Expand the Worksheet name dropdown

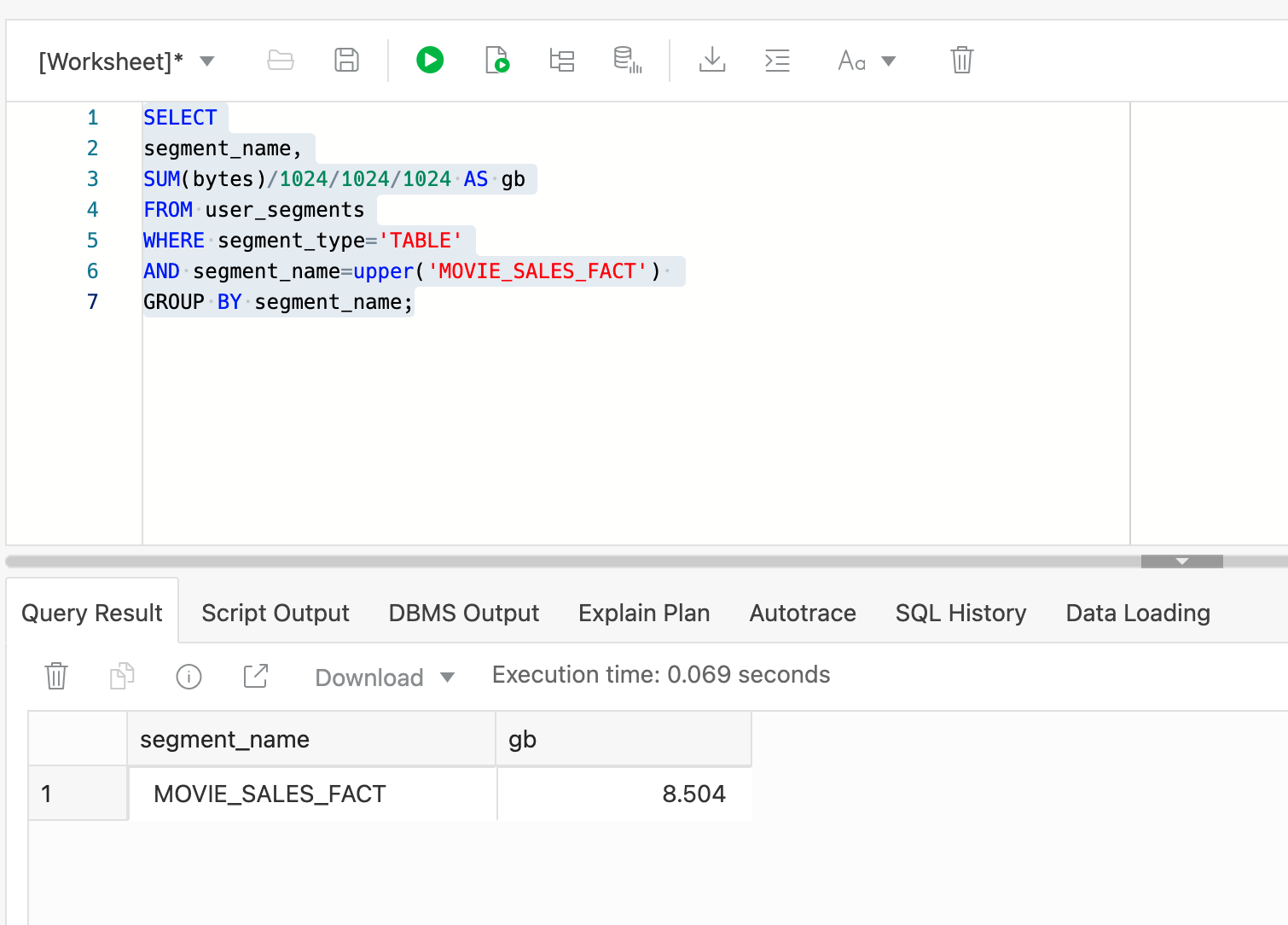point(207,61)
